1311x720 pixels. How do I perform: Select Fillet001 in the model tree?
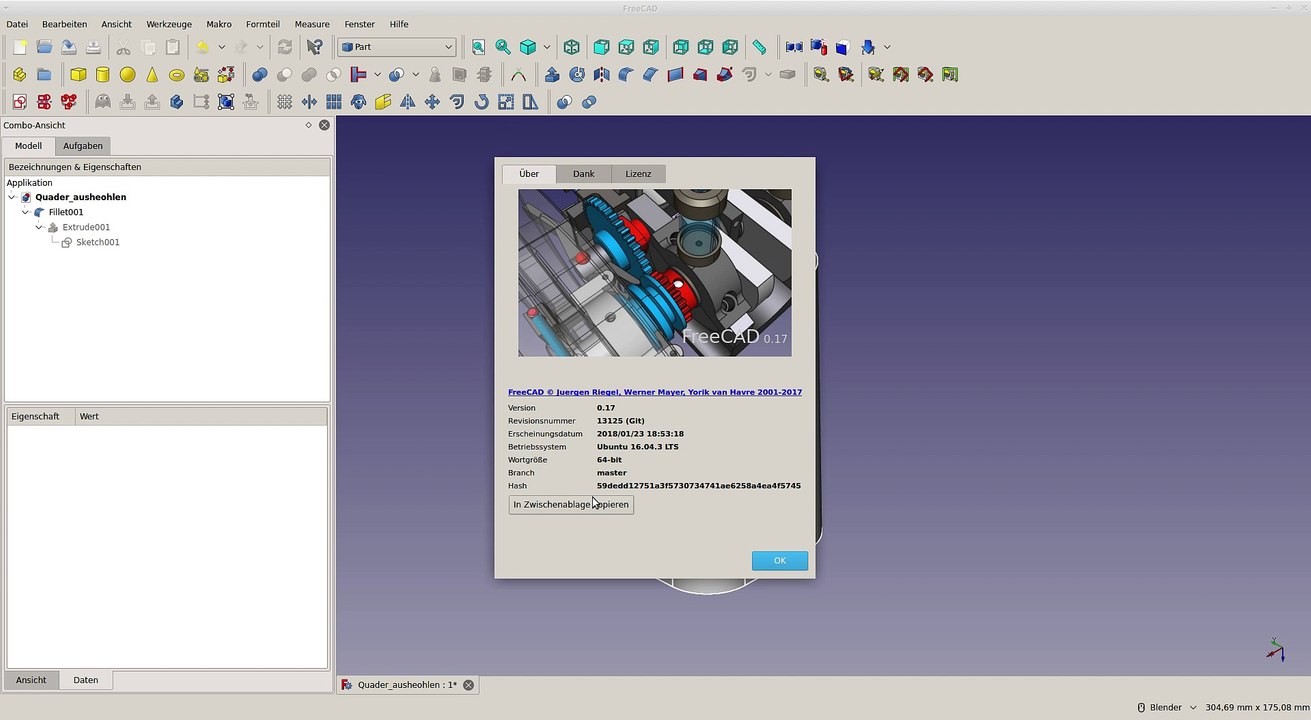pos(66,212)
